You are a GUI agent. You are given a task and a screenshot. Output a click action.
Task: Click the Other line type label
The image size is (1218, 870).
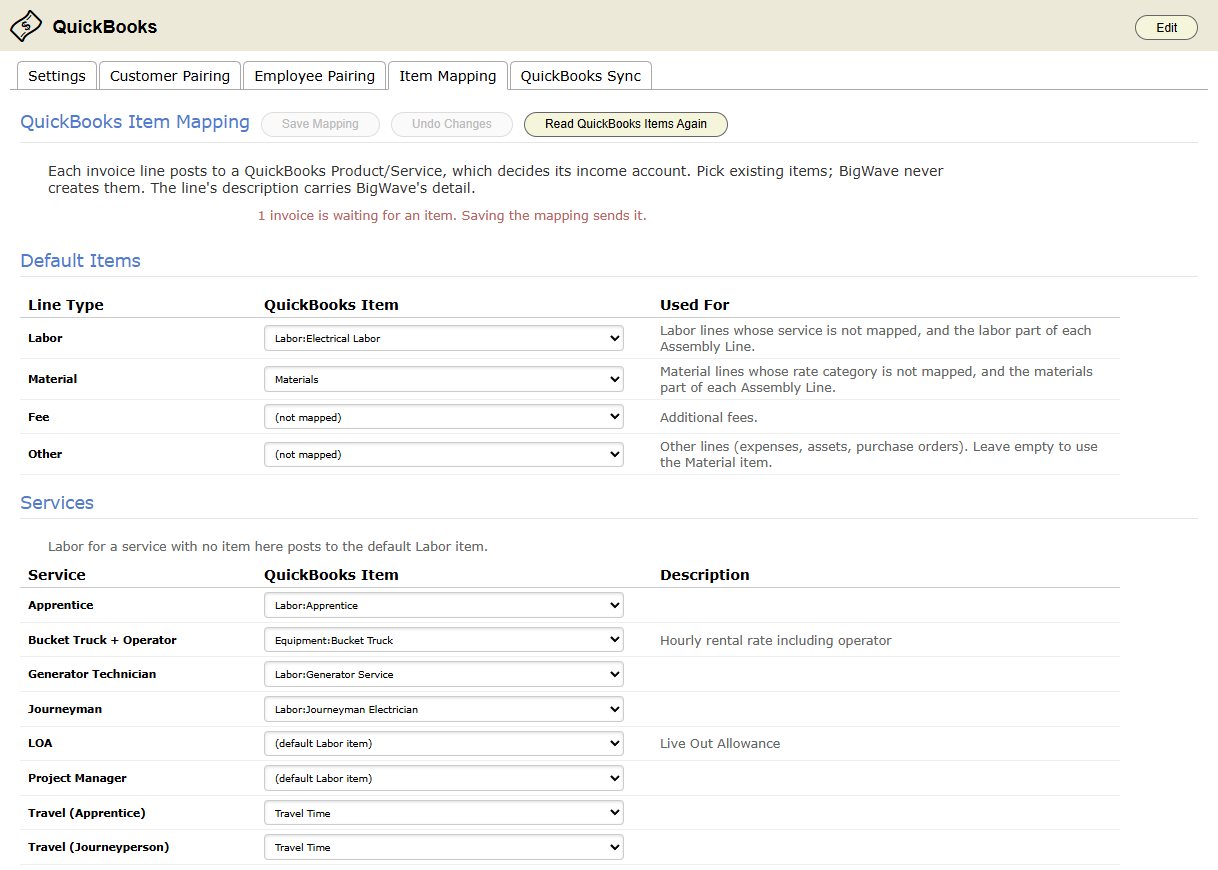(x=45, y=454)
